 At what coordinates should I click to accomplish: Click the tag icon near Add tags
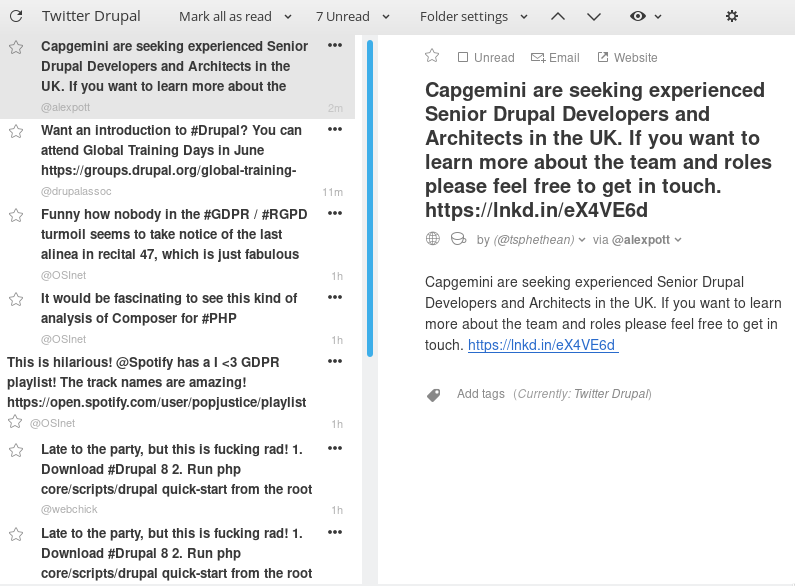point(433,395)
